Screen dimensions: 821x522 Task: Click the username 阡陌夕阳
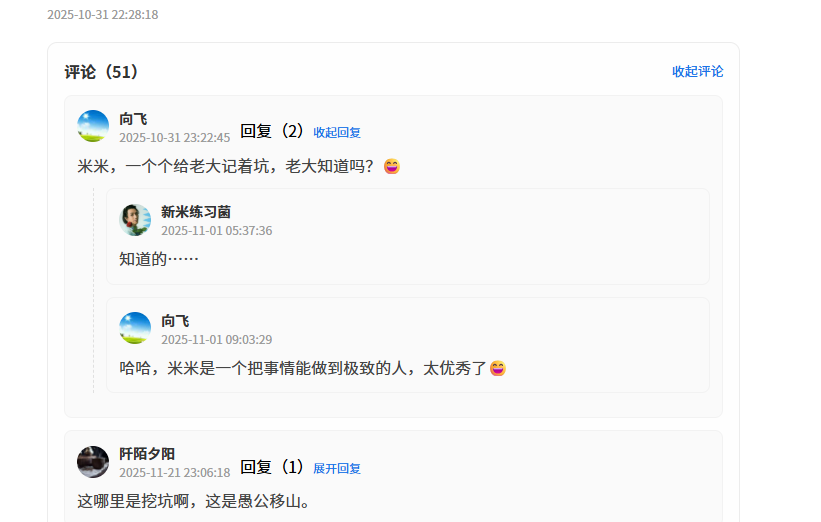click(x=147, y=454)
